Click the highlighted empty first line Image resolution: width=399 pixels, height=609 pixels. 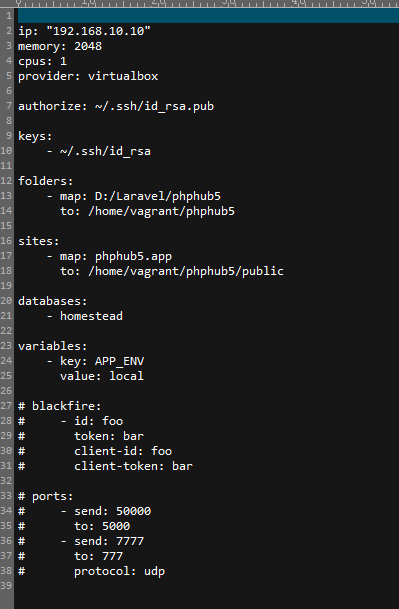click(208, 16)
